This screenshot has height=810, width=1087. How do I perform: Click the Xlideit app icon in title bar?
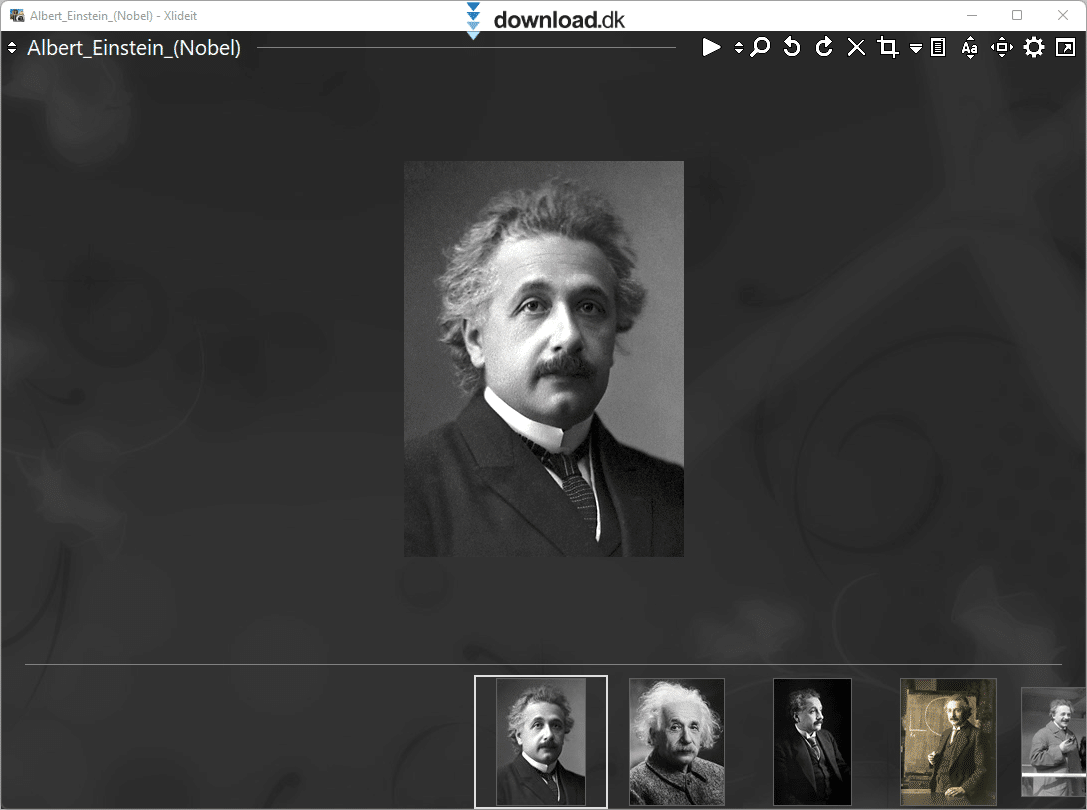(17, 15)
